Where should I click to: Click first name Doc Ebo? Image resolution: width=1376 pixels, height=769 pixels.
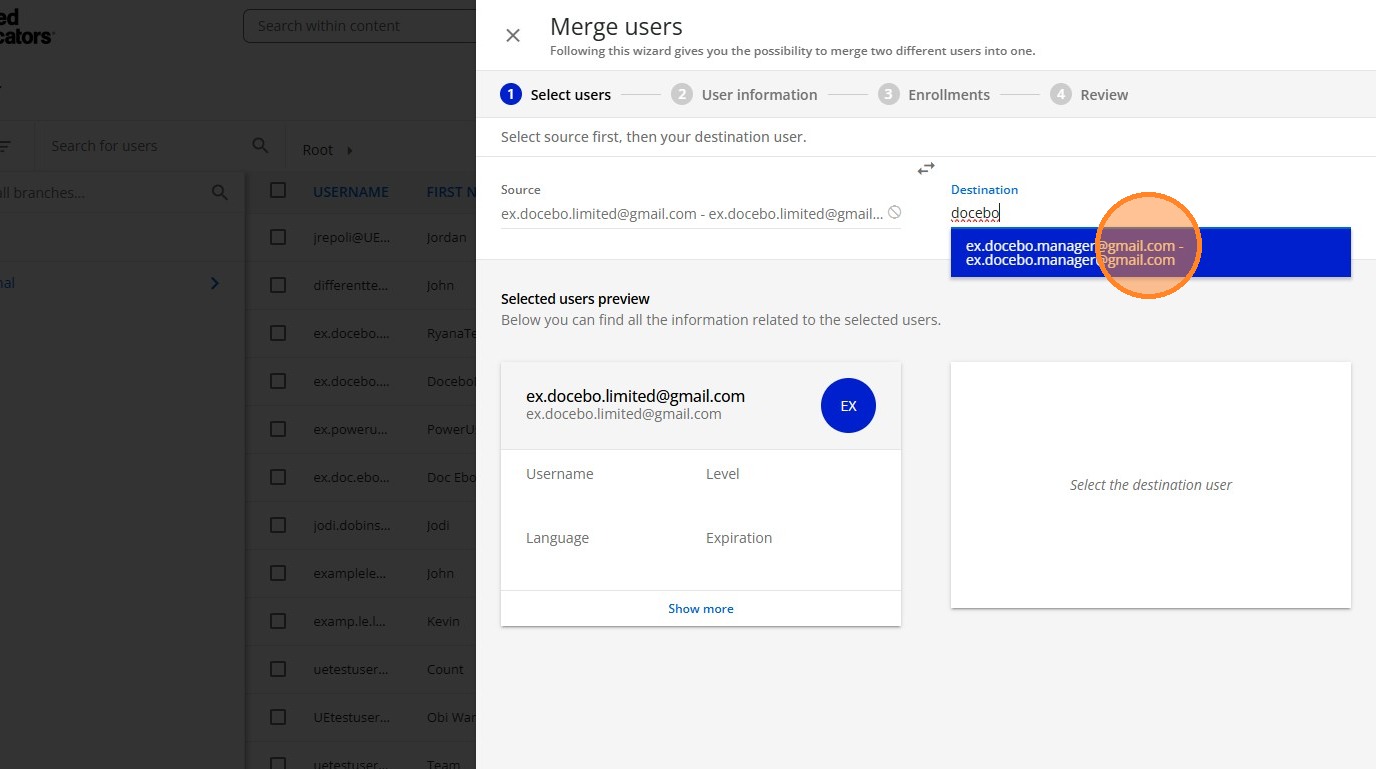tap(451, 478)
